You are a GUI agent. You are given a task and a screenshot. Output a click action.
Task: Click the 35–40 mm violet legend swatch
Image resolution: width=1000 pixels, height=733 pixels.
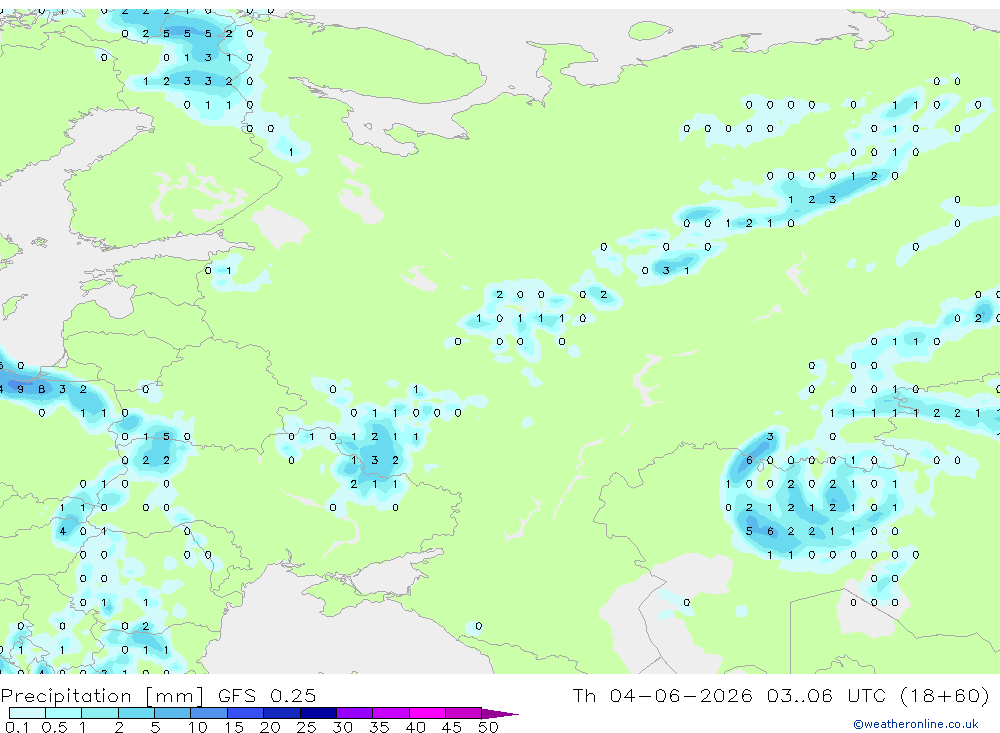coord(391,713)
